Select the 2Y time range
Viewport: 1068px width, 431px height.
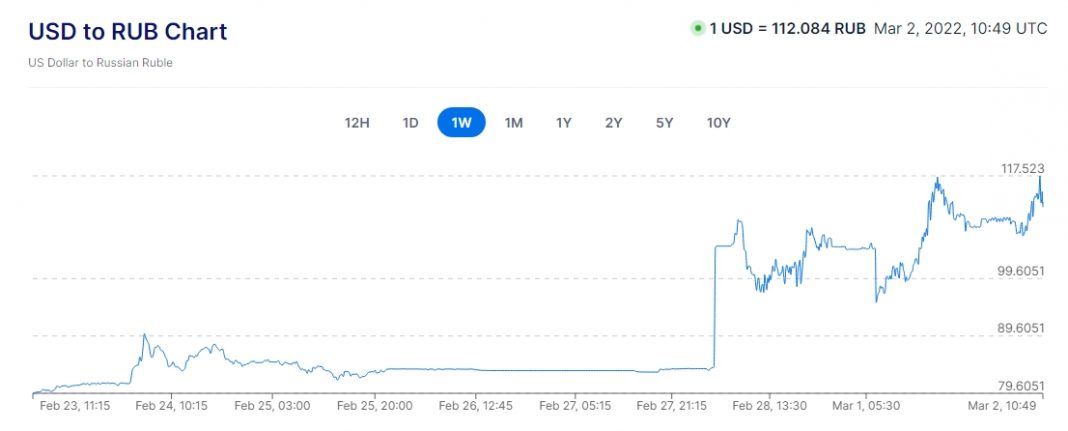(613, 123)
